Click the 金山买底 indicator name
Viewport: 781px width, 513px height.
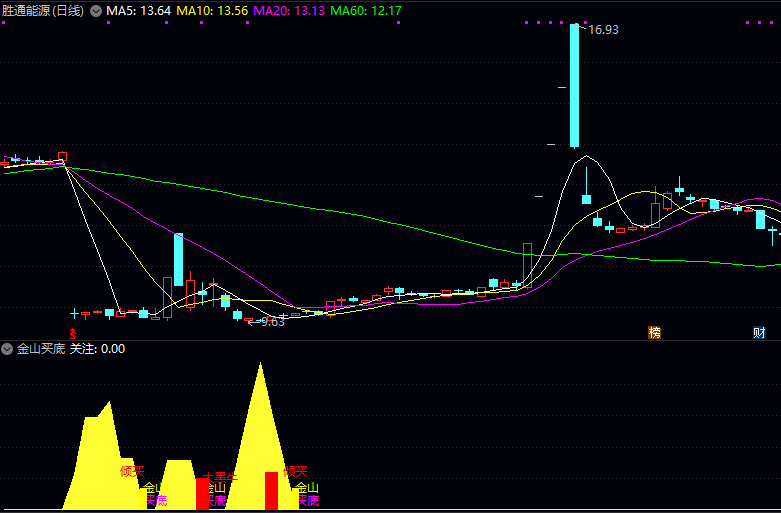[41, 349]
